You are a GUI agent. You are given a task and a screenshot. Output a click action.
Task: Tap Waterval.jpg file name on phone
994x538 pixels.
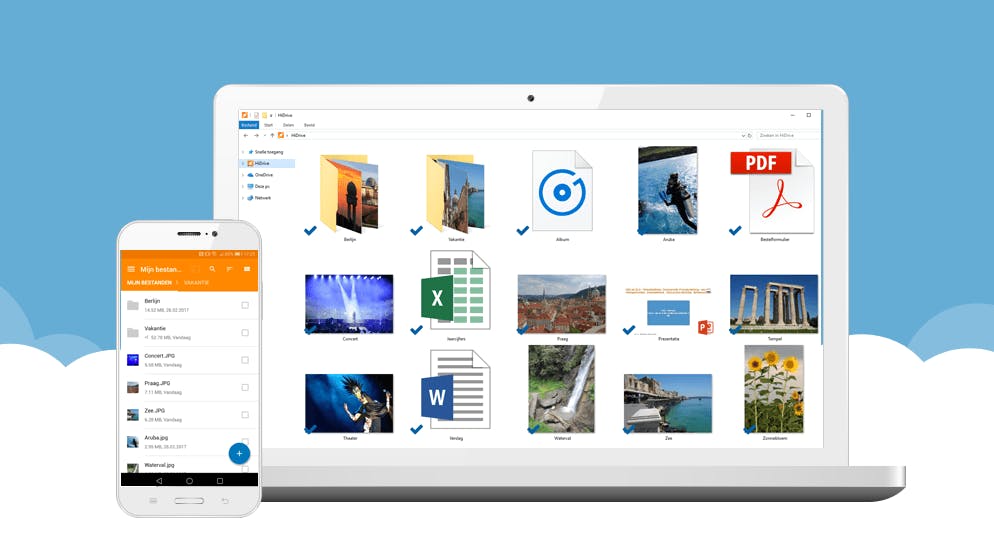(159, 465)
